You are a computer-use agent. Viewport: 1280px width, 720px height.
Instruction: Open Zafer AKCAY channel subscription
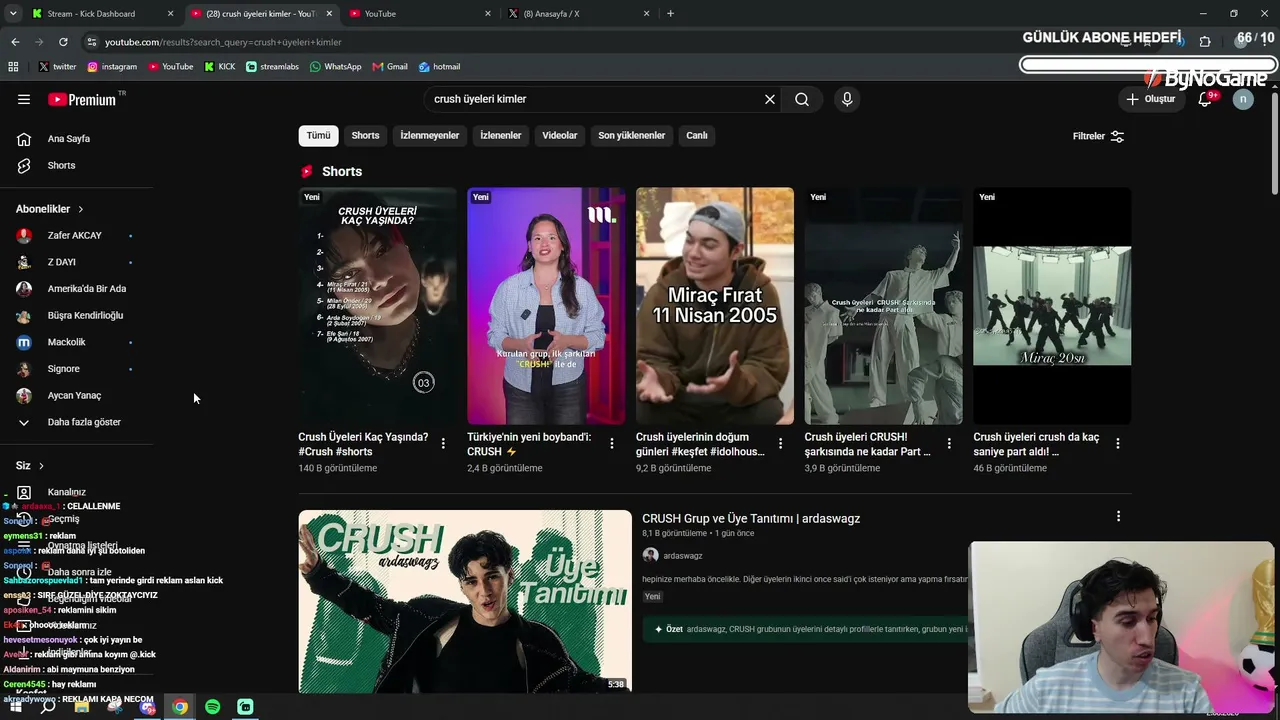[77, 235]
